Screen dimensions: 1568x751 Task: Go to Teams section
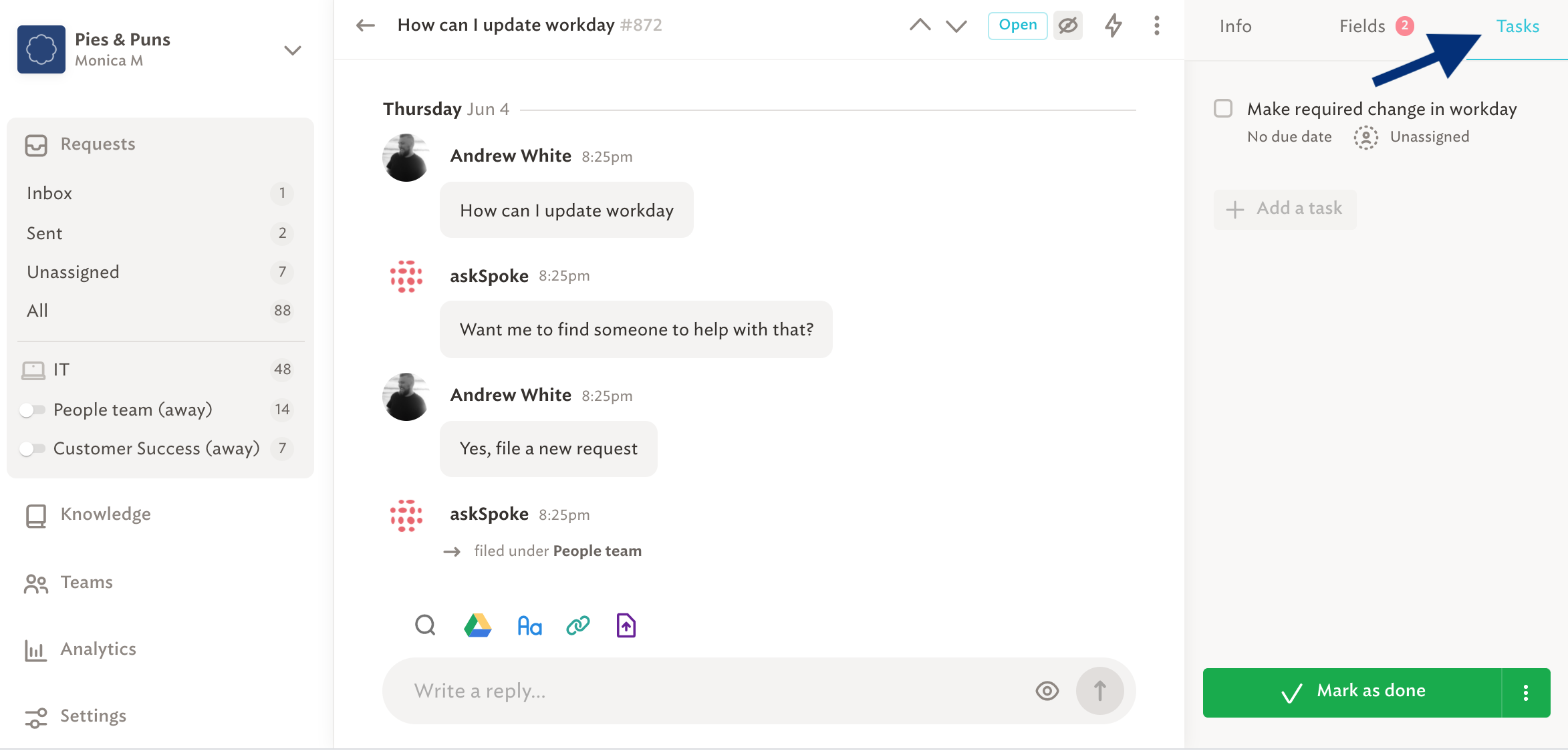[x=87, y=582]
